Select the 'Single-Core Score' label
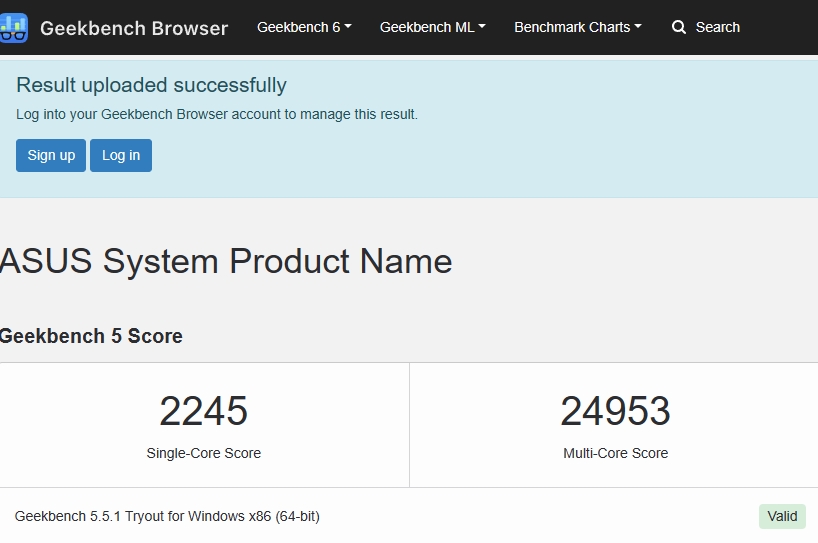Viewport: 818px width, 543px height. (203, 453)
